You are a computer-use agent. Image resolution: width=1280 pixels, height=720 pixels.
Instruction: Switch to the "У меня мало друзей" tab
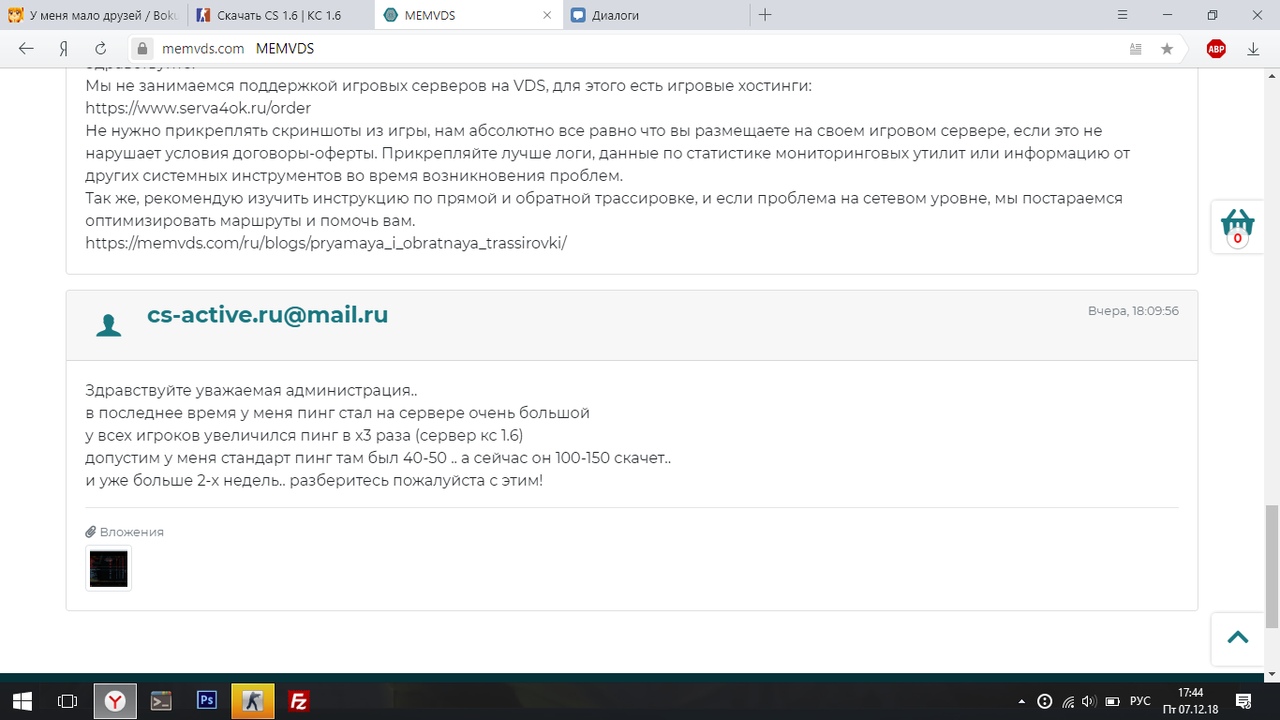[x=94, y=15]
